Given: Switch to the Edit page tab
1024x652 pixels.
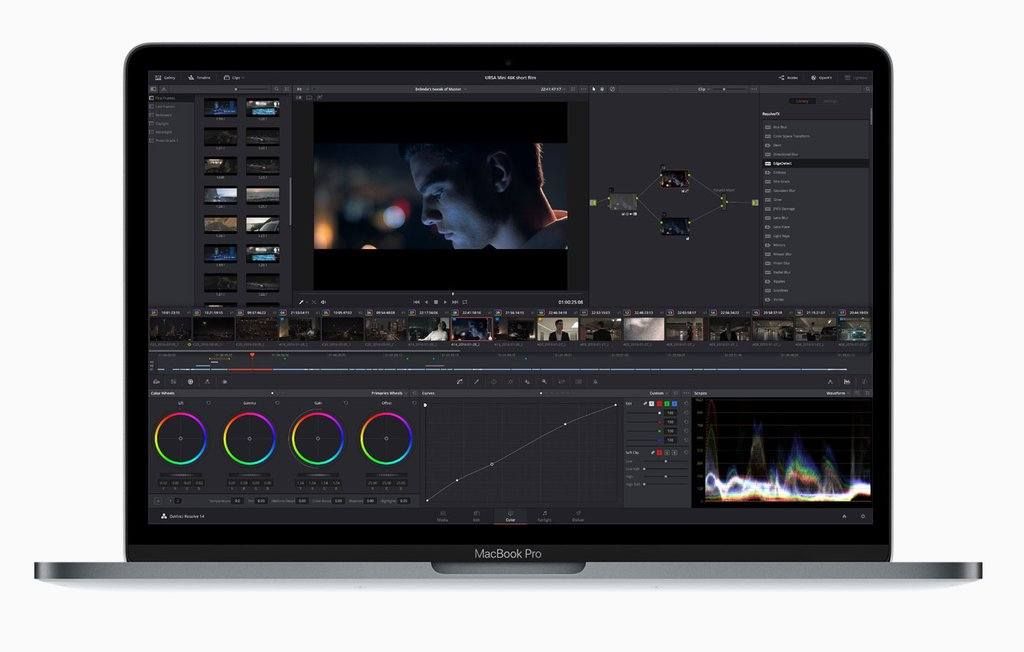Looking at the screenshot, I should click(476, 516).
